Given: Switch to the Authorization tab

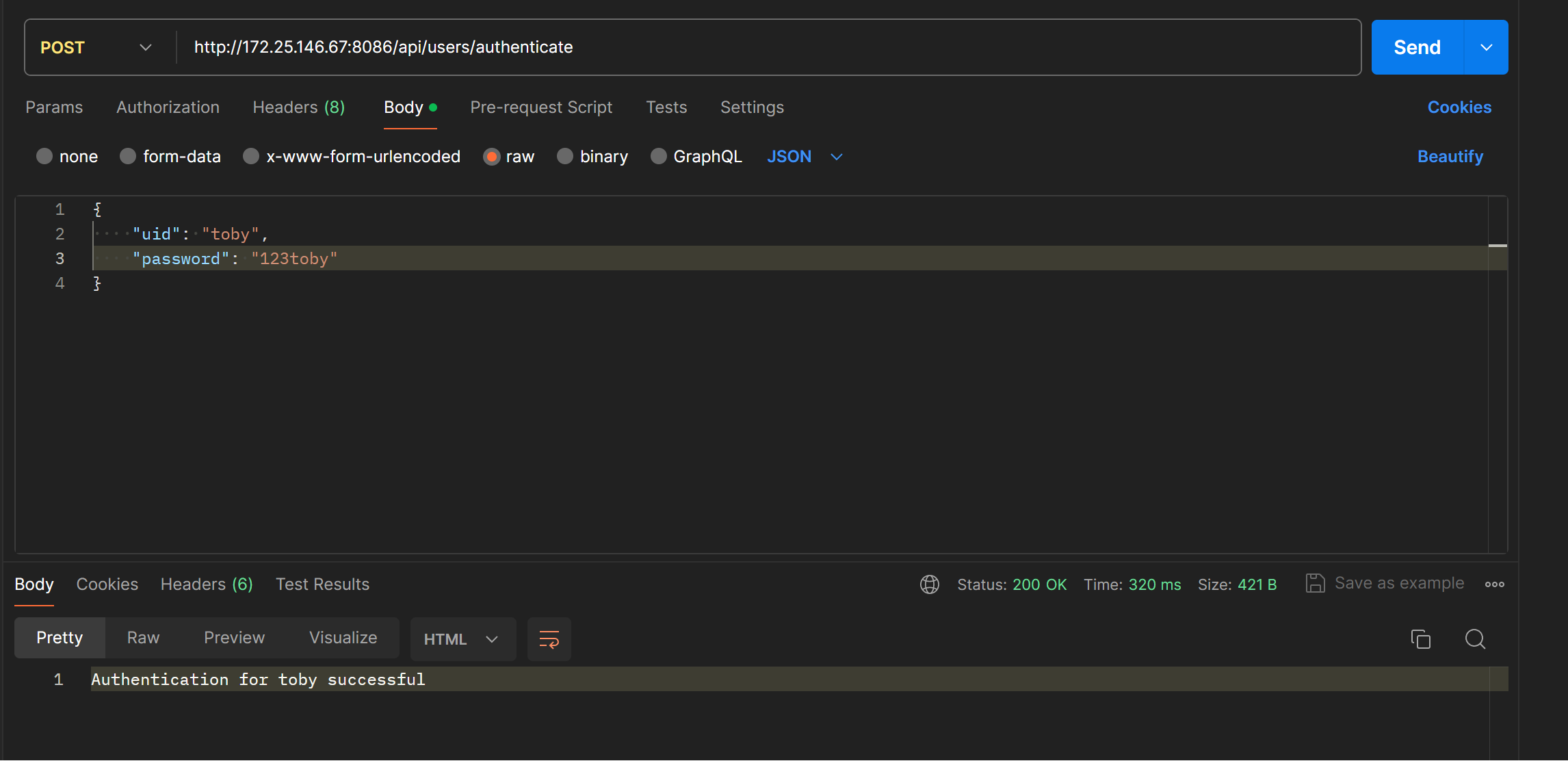Looking at the screenshot, I should click(x=168, y=107).
